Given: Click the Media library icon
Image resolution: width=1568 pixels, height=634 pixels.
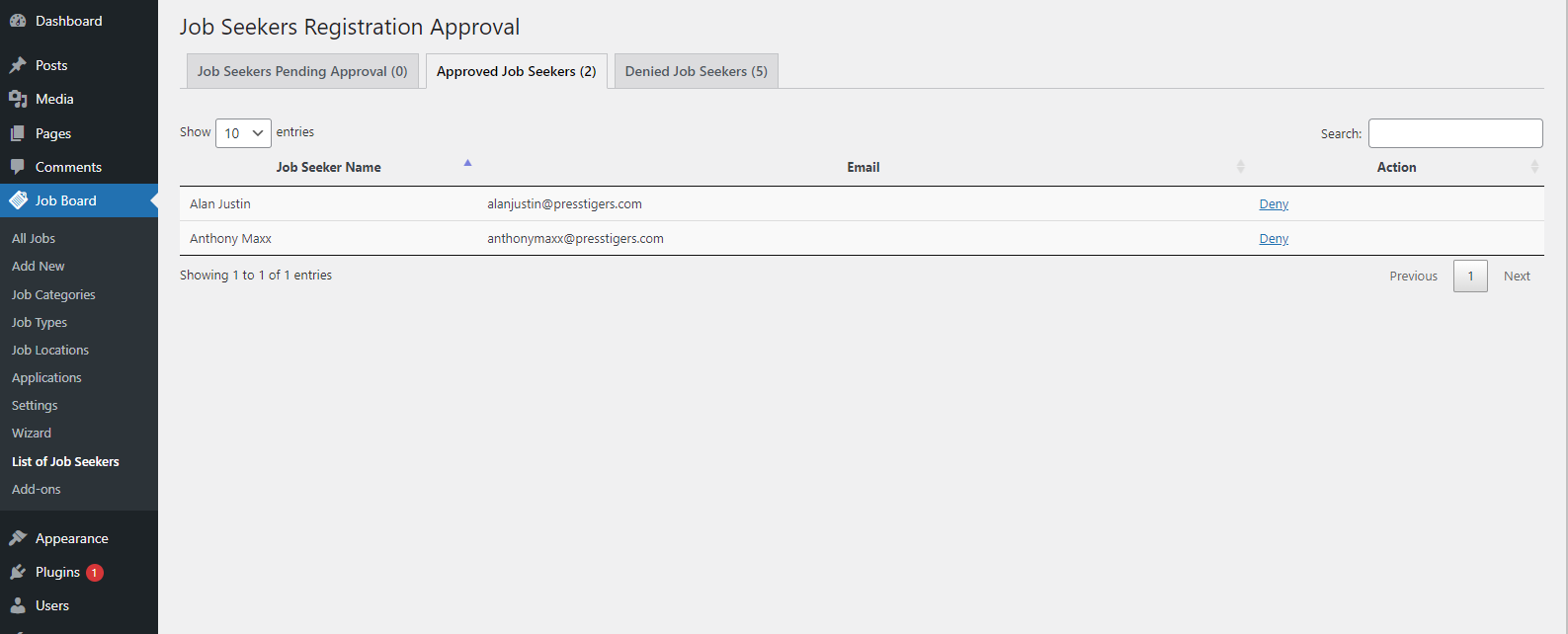Looking at the screenshot, I should point(18,99).
